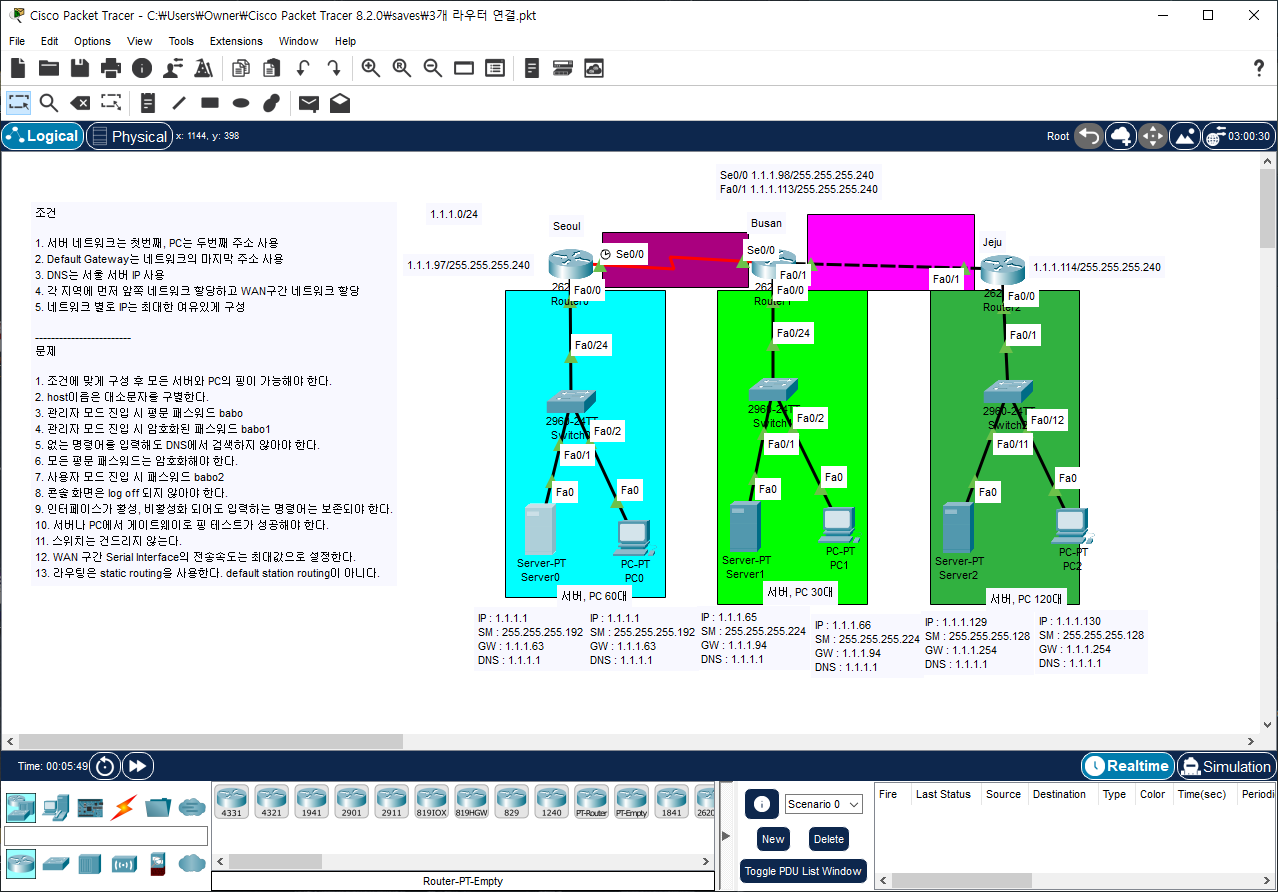Select the Server0 device
This screenshot has height=892, width=1278.
coord(539,530)
